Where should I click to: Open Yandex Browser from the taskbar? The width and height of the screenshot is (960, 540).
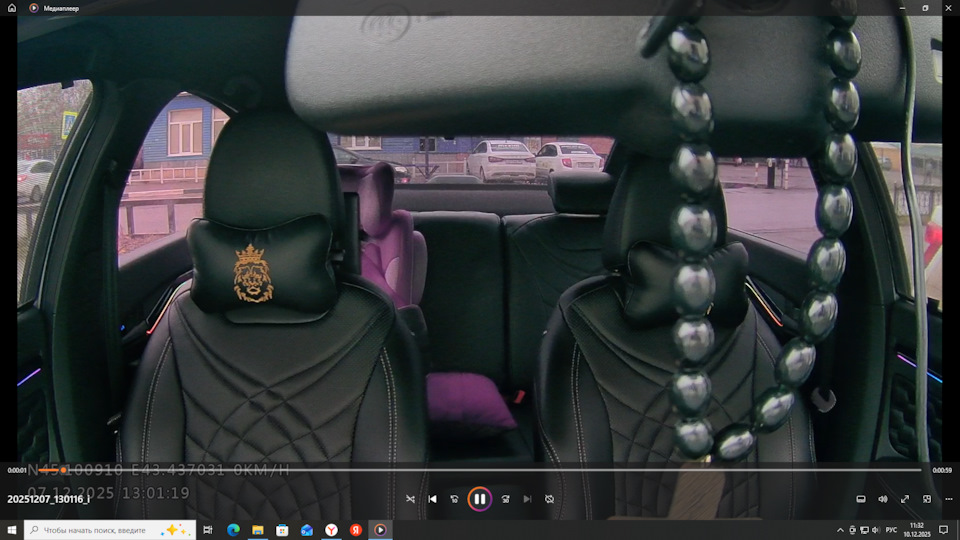pos(331,530)
